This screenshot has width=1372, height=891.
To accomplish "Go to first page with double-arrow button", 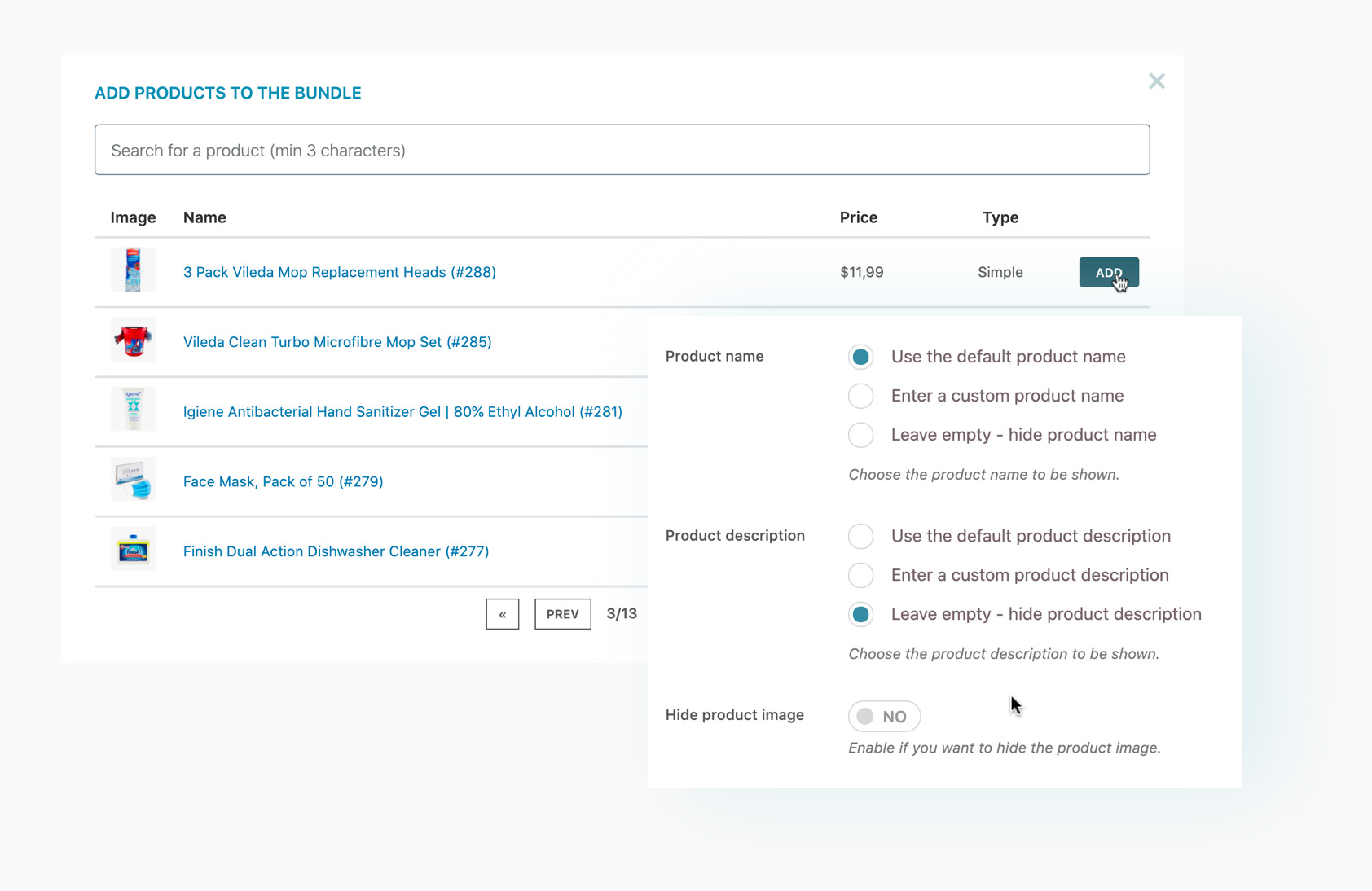I will tap(502, 614).
